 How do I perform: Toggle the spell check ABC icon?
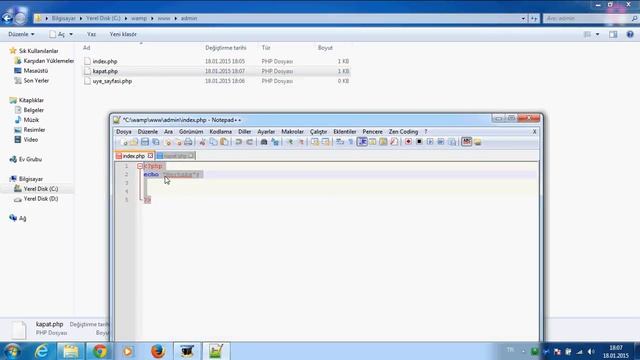[x=467, y=142]
